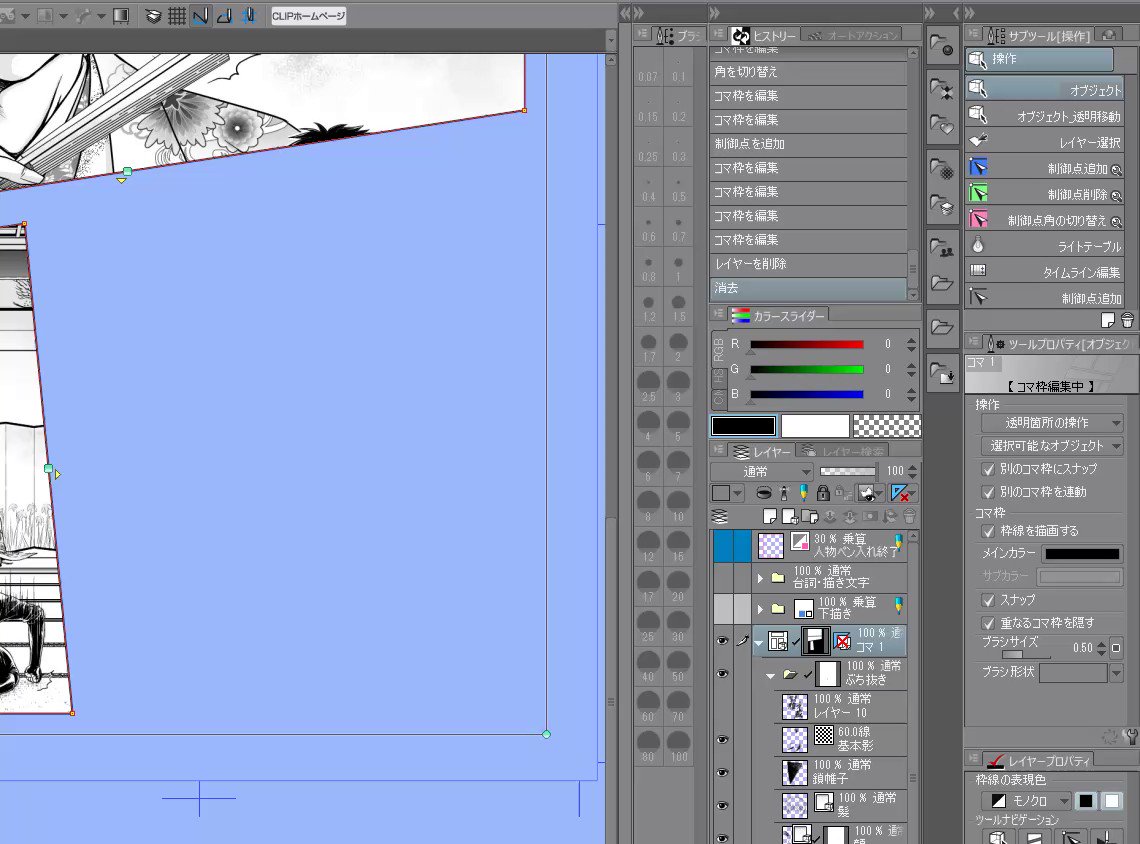Toggle grid display icon in top toolbar
Image resolution: width=1140 pixels, height=844 pixels.
coord(177,16)
